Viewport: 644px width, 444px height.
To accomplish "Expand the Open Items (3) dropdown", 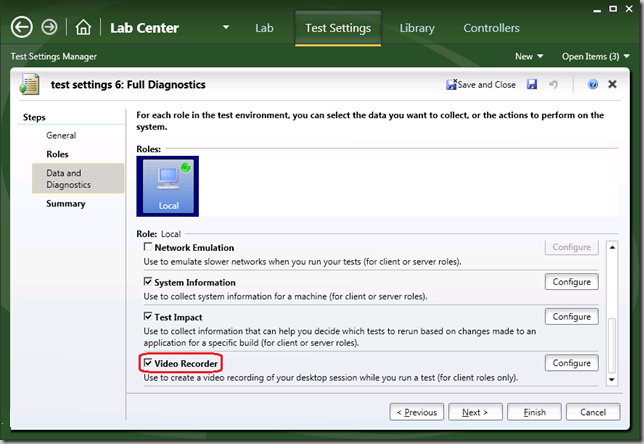I will [596, 56].
